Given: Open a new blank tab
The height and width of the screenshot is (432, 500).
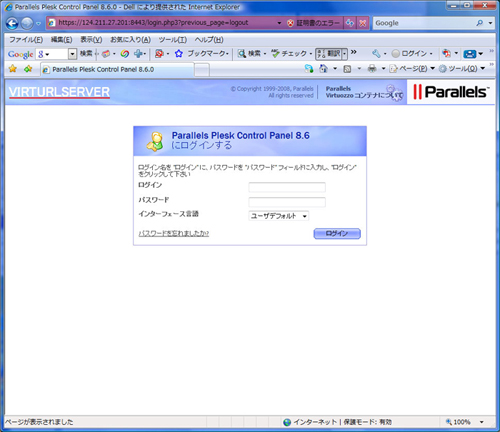Looking at the screenshot, I should [202, 70].
